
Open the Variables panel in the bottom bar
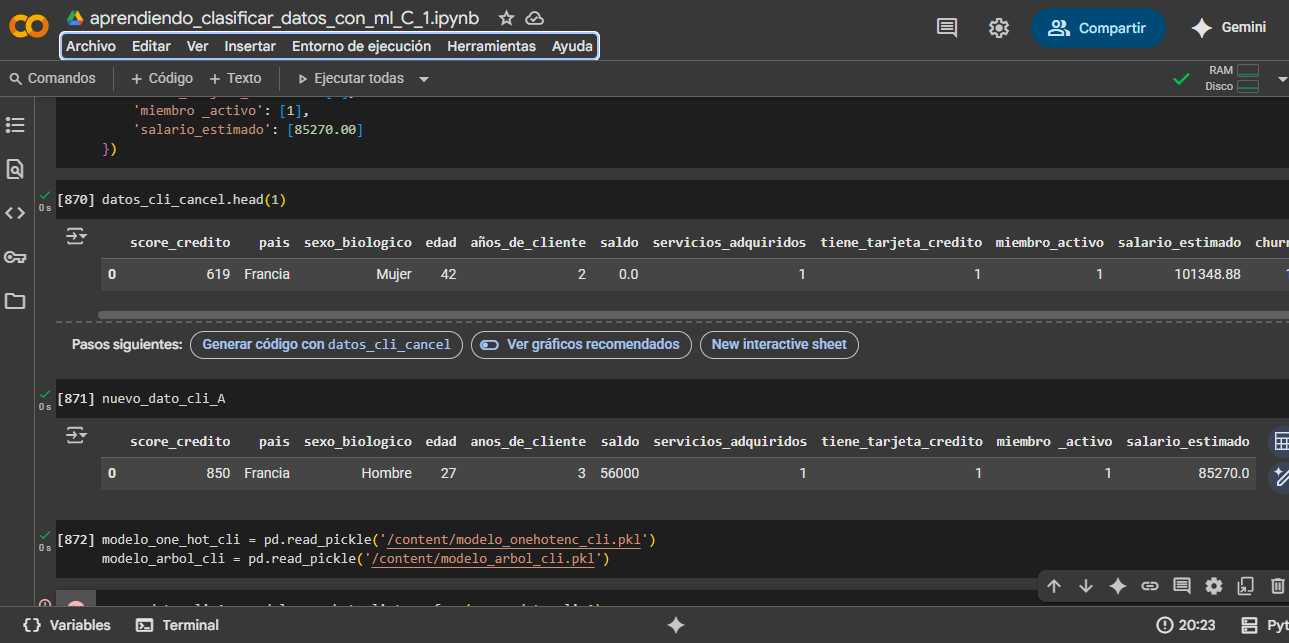[x=66, y=625]
